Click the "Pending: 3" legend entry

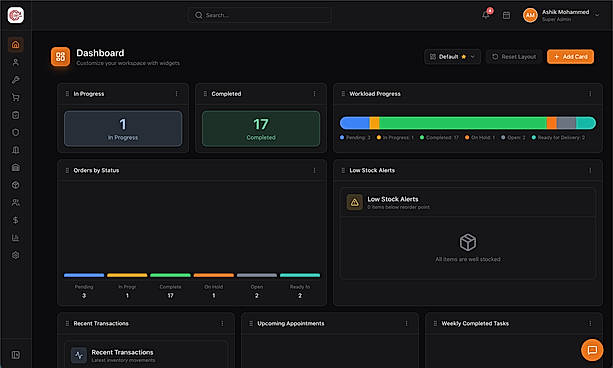pos(355,138)
